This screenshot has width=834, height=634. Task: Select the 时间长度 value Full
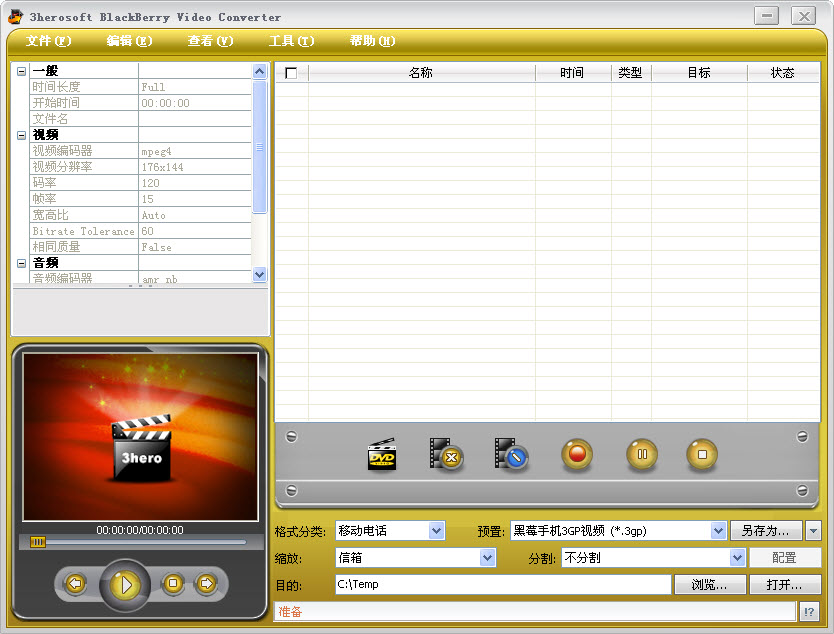tap(195, 87)
